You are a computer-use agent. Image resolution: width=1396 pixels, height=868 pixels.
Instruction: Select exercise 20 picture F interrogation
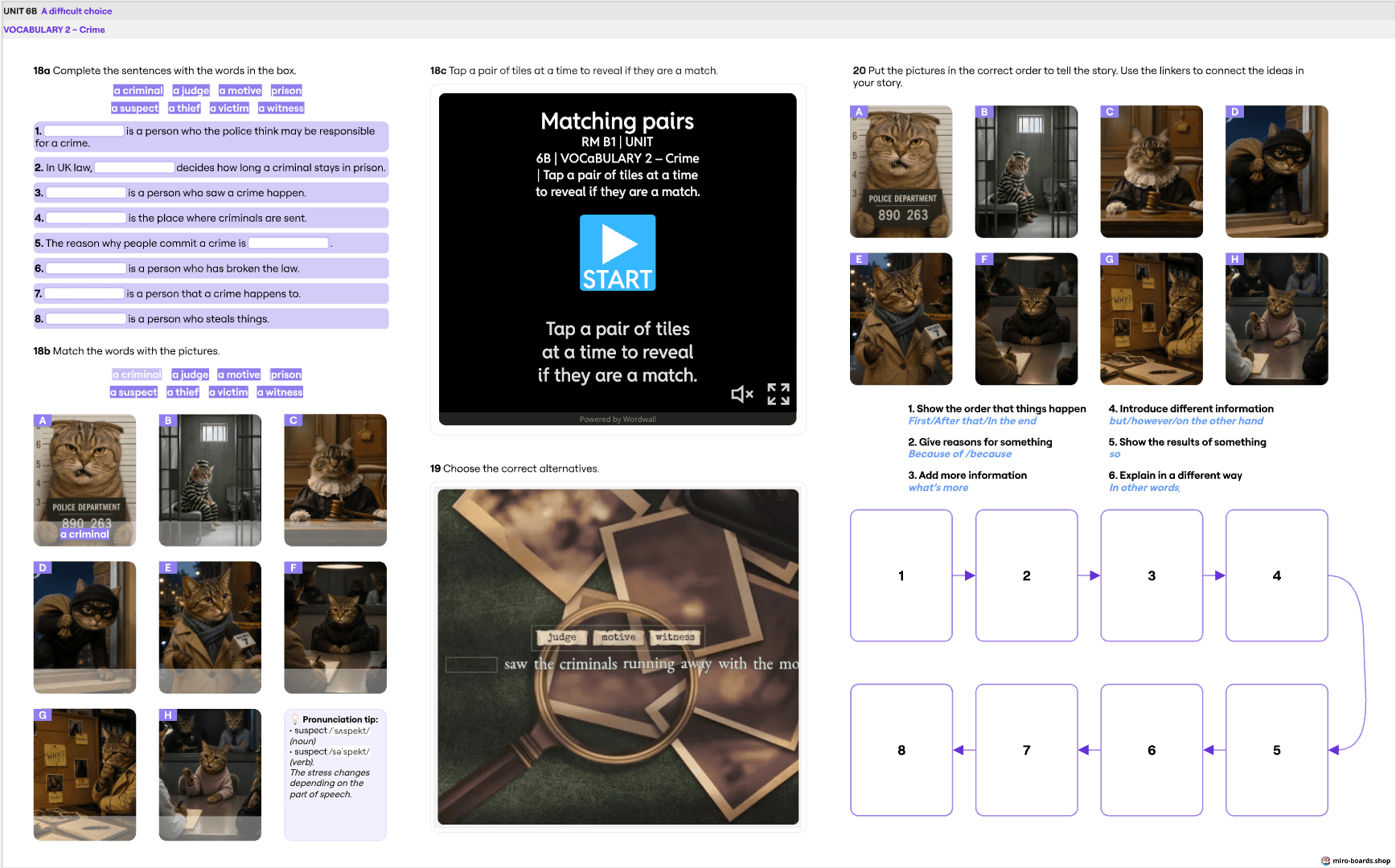point(1026,319)
